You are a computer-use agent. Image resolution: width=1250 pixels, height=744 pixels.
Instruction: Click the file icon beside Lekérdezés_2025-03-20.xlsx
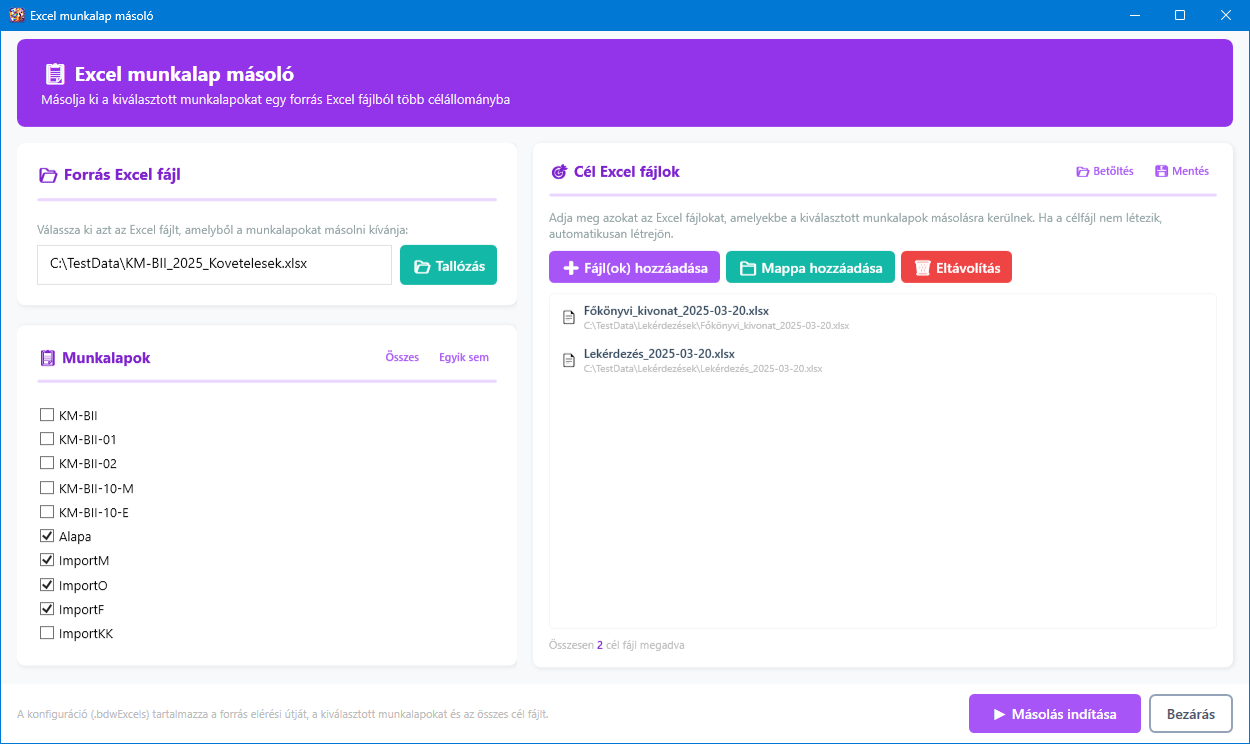569,360
